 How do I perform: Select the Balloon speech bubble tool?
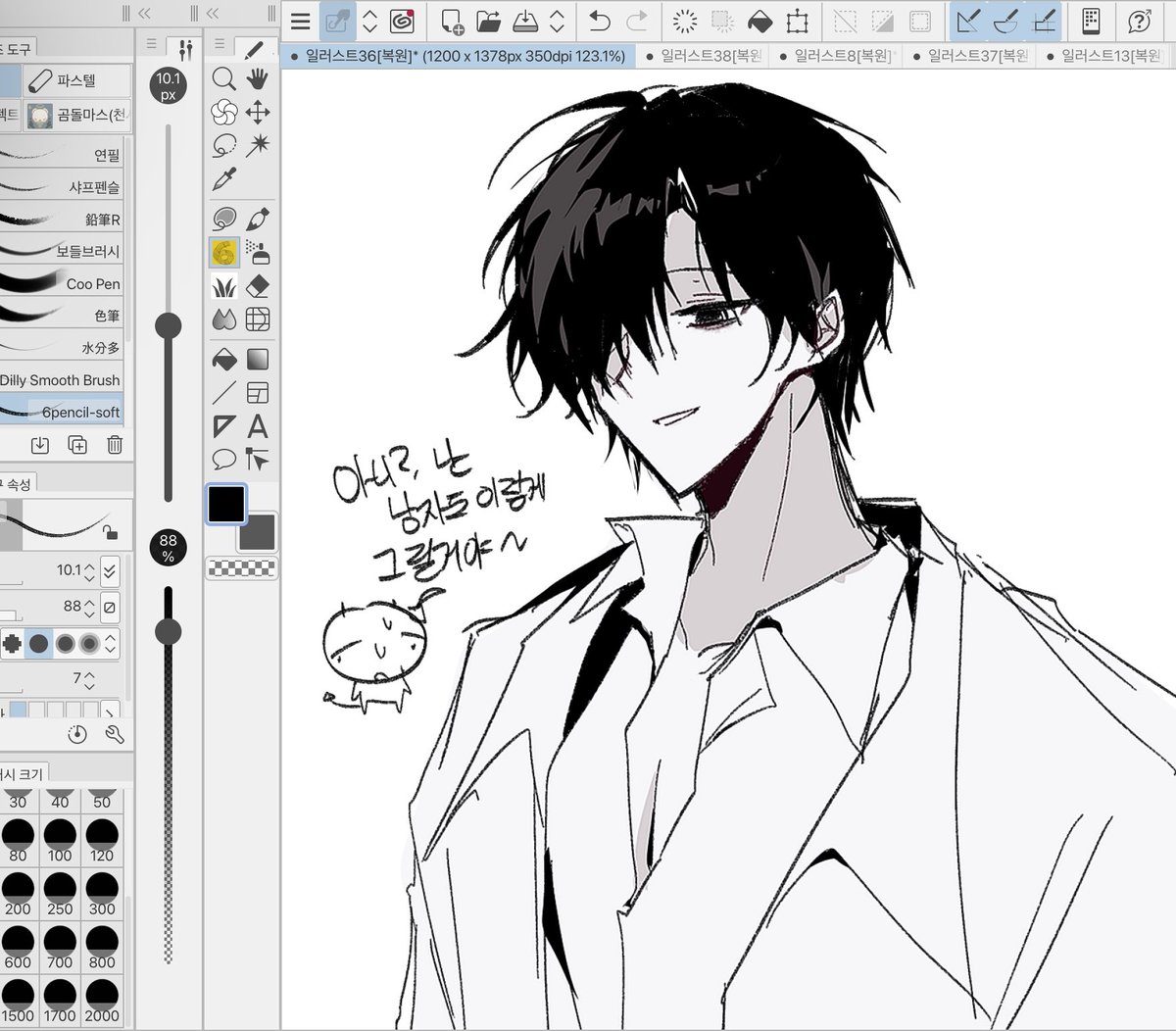(x=224, y=459)
